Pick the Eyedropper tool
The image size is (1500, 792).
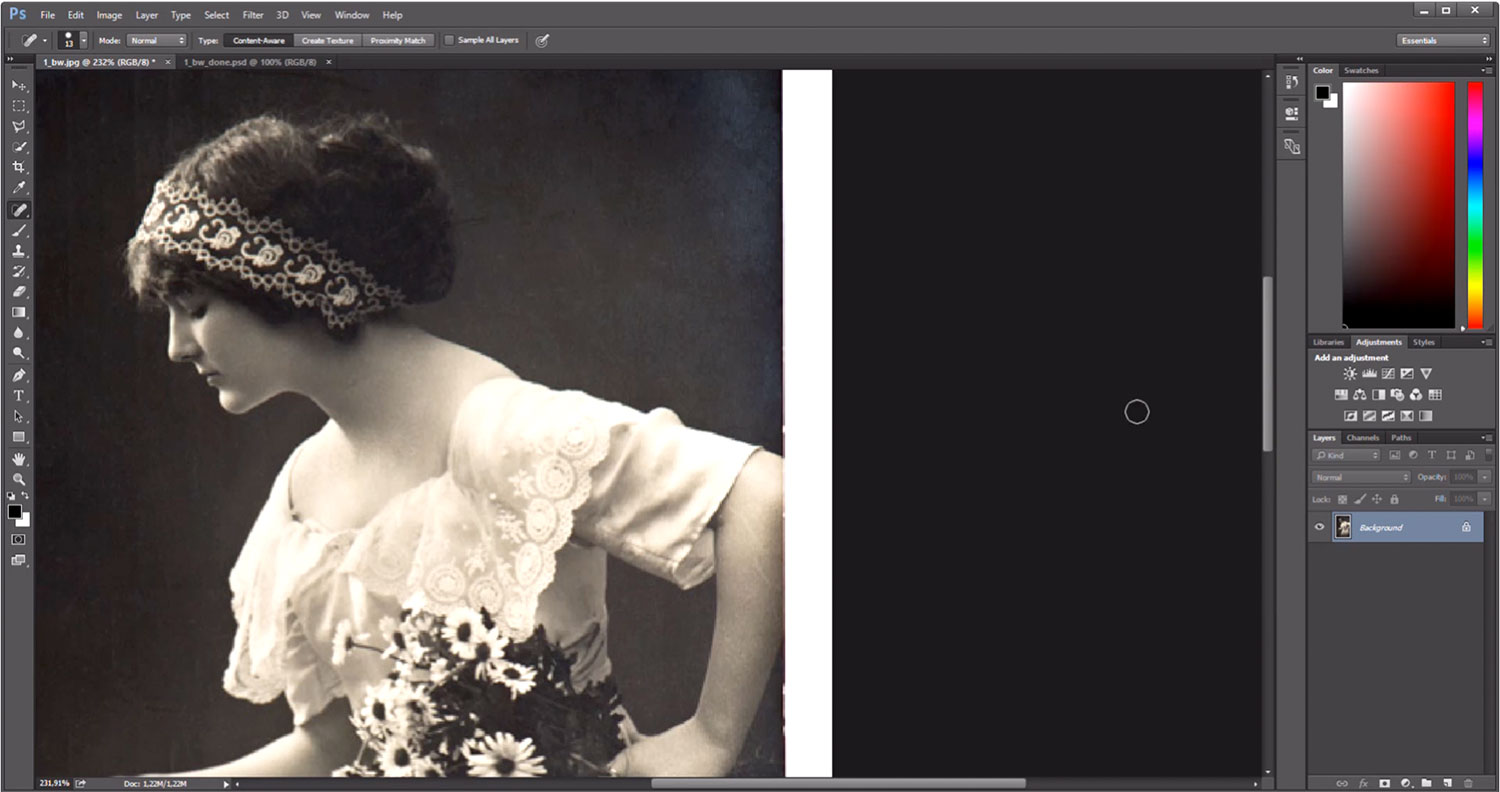tap(19, 189)
